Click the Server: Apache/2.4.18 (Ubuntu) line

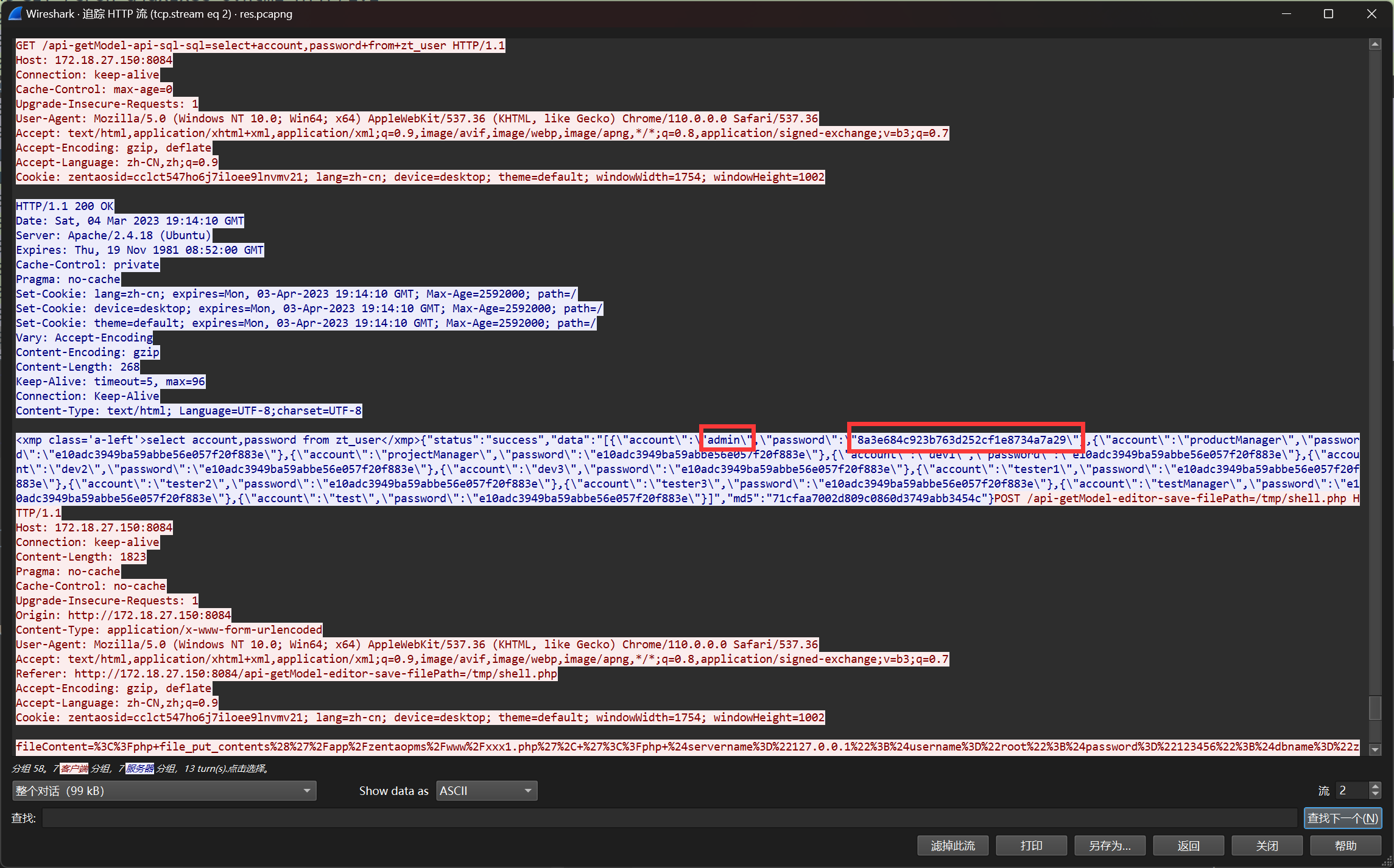click(113, 236)
